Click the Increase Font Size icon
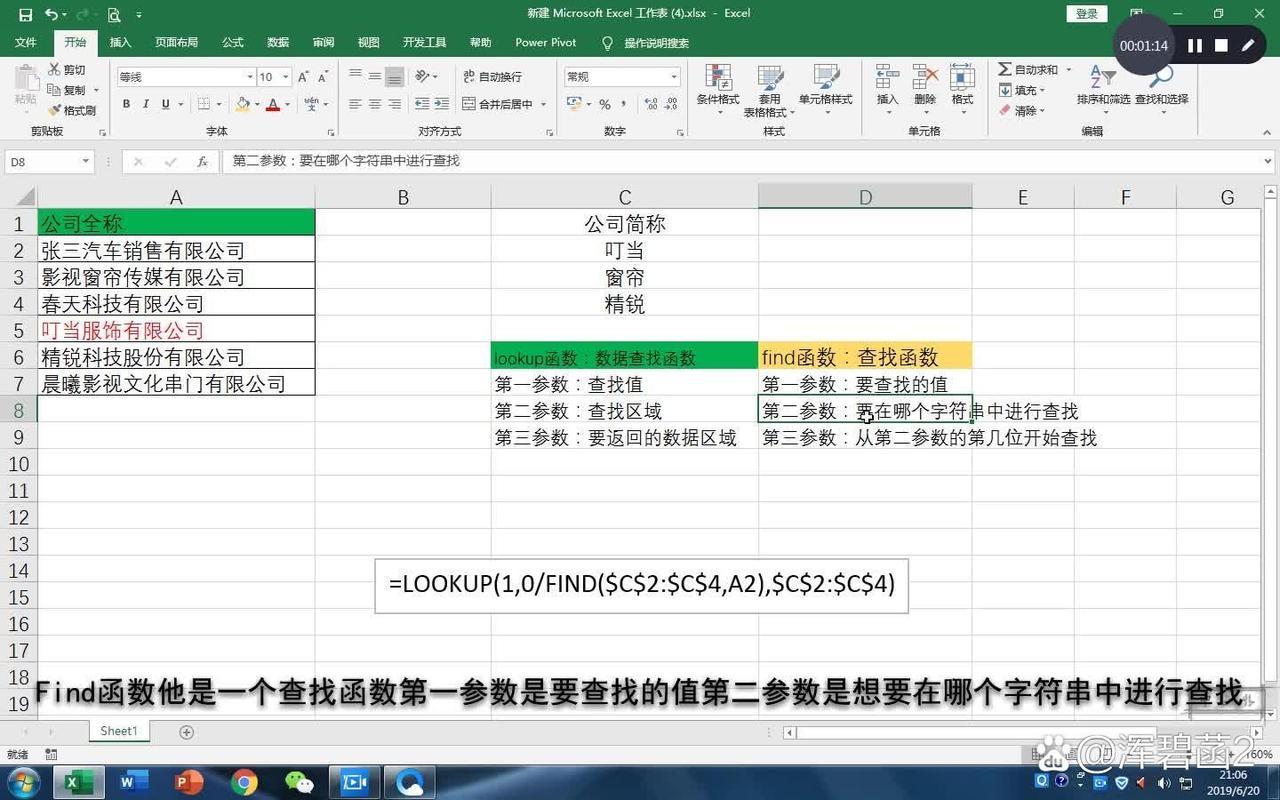Image resolution: width=1280 pixels, height=800 pixels. (x=304, y=77)
